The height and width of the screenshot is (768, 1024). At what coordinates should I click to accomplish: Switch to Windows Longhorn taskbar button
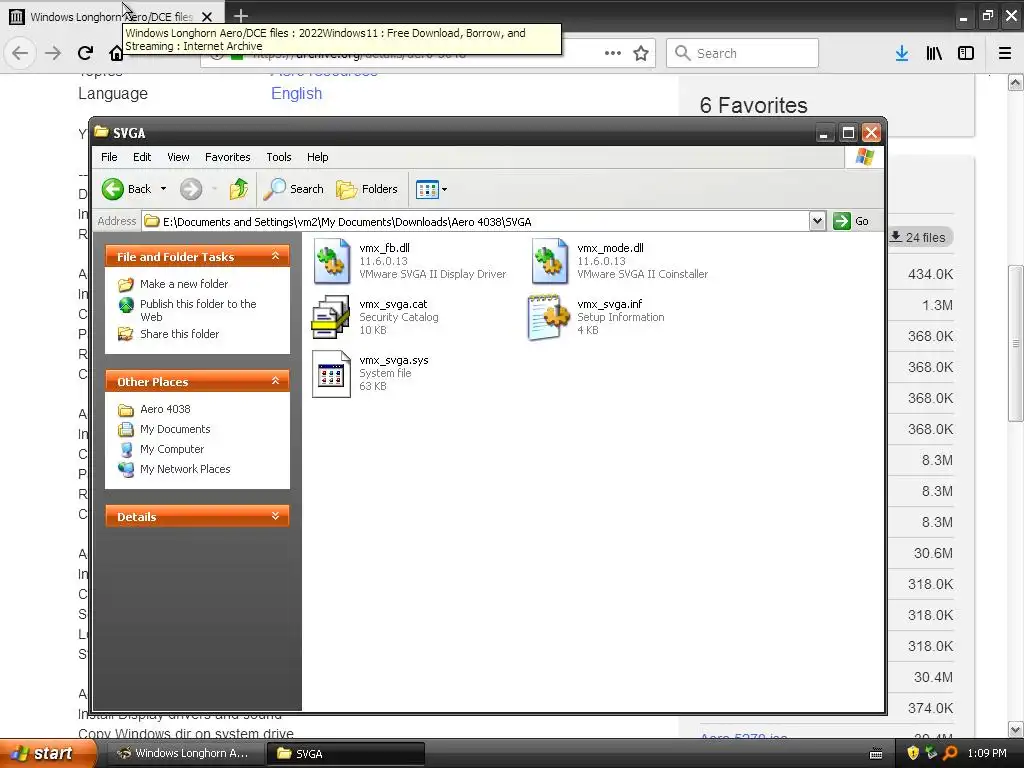point(184,753)
